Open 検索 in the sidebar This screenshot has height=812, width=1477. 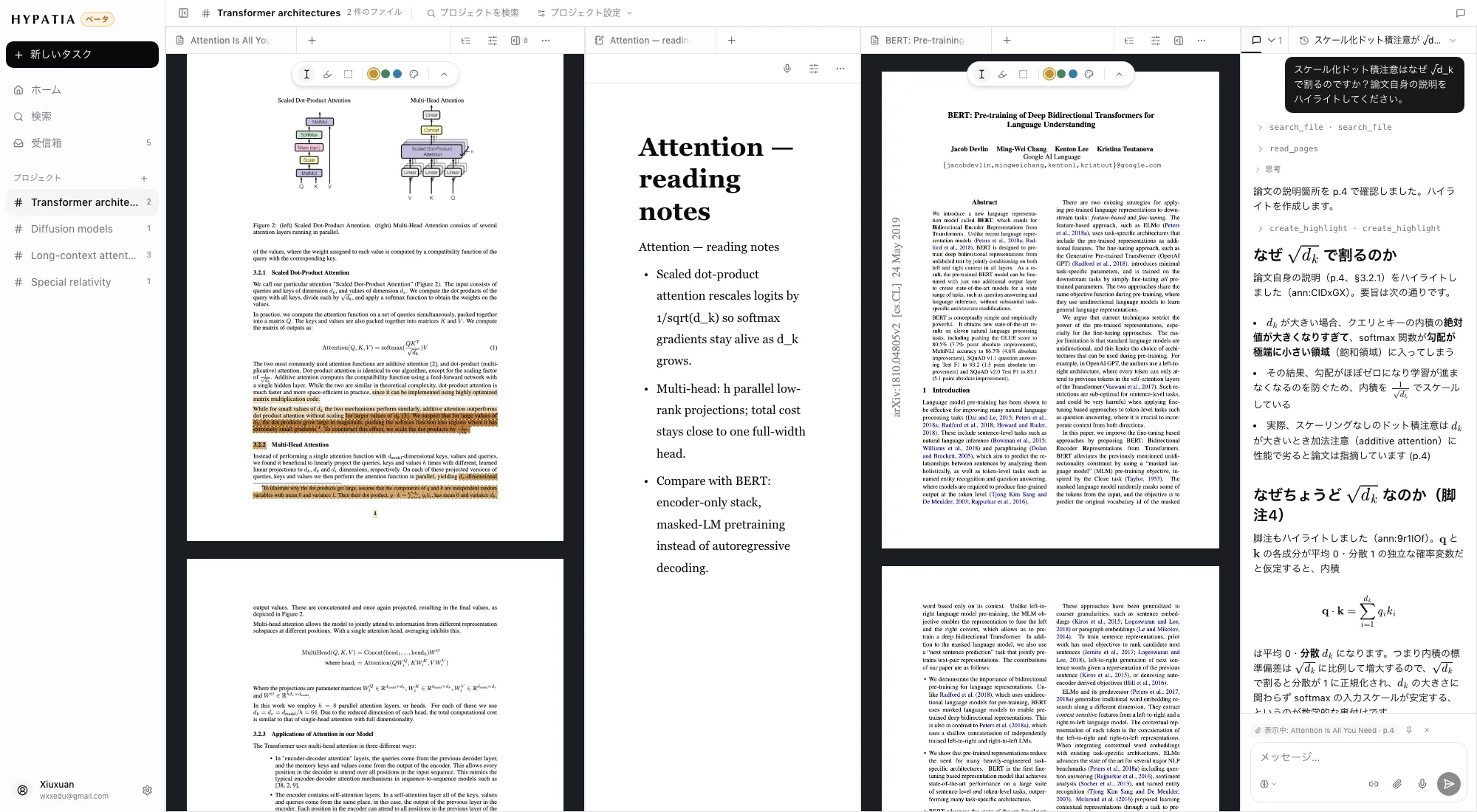point(82,117)
